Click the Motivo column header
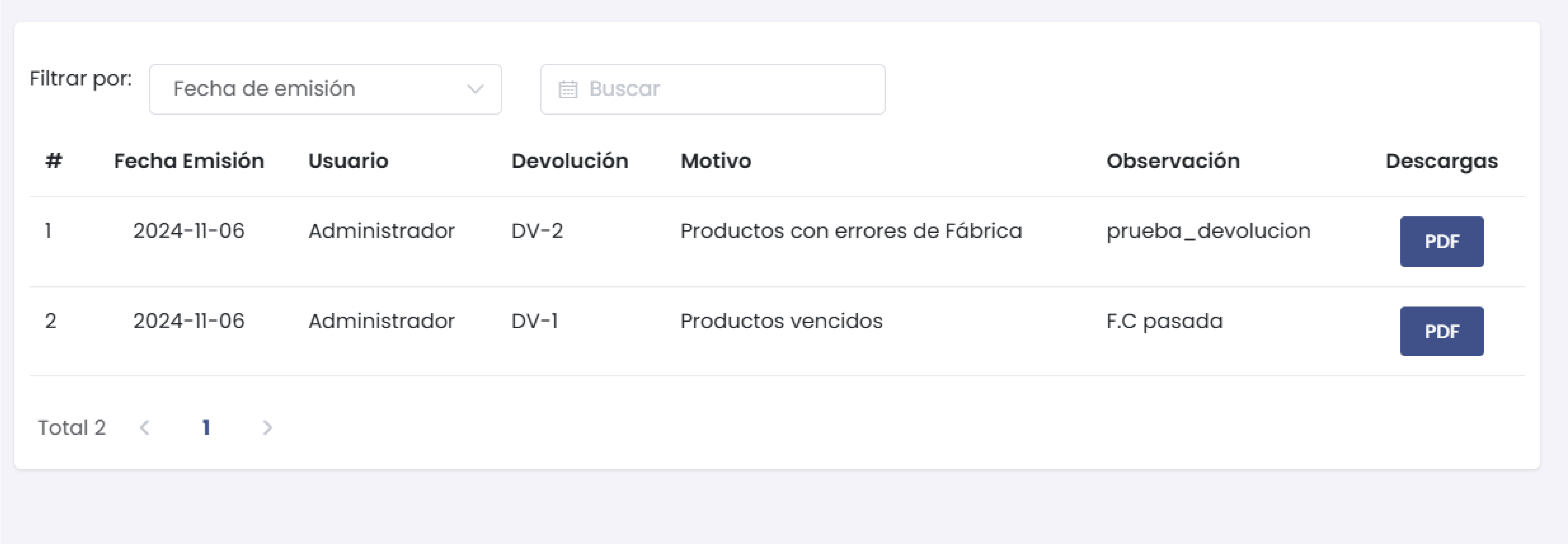The image size is (1568, 544). pos(715,160)
